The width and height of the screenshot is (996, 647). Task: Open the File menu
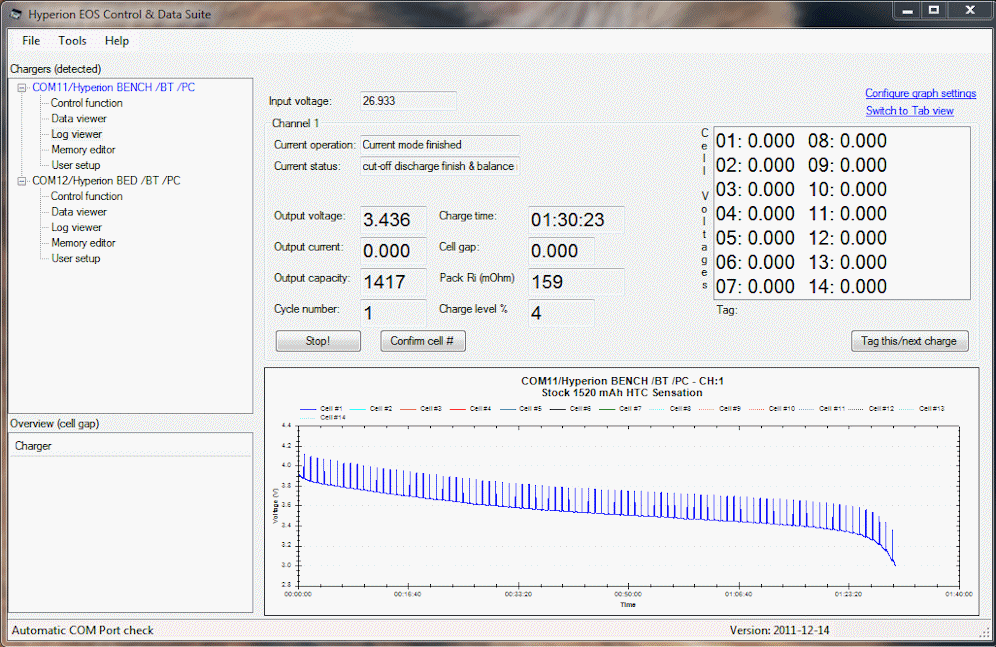[31, 41]
